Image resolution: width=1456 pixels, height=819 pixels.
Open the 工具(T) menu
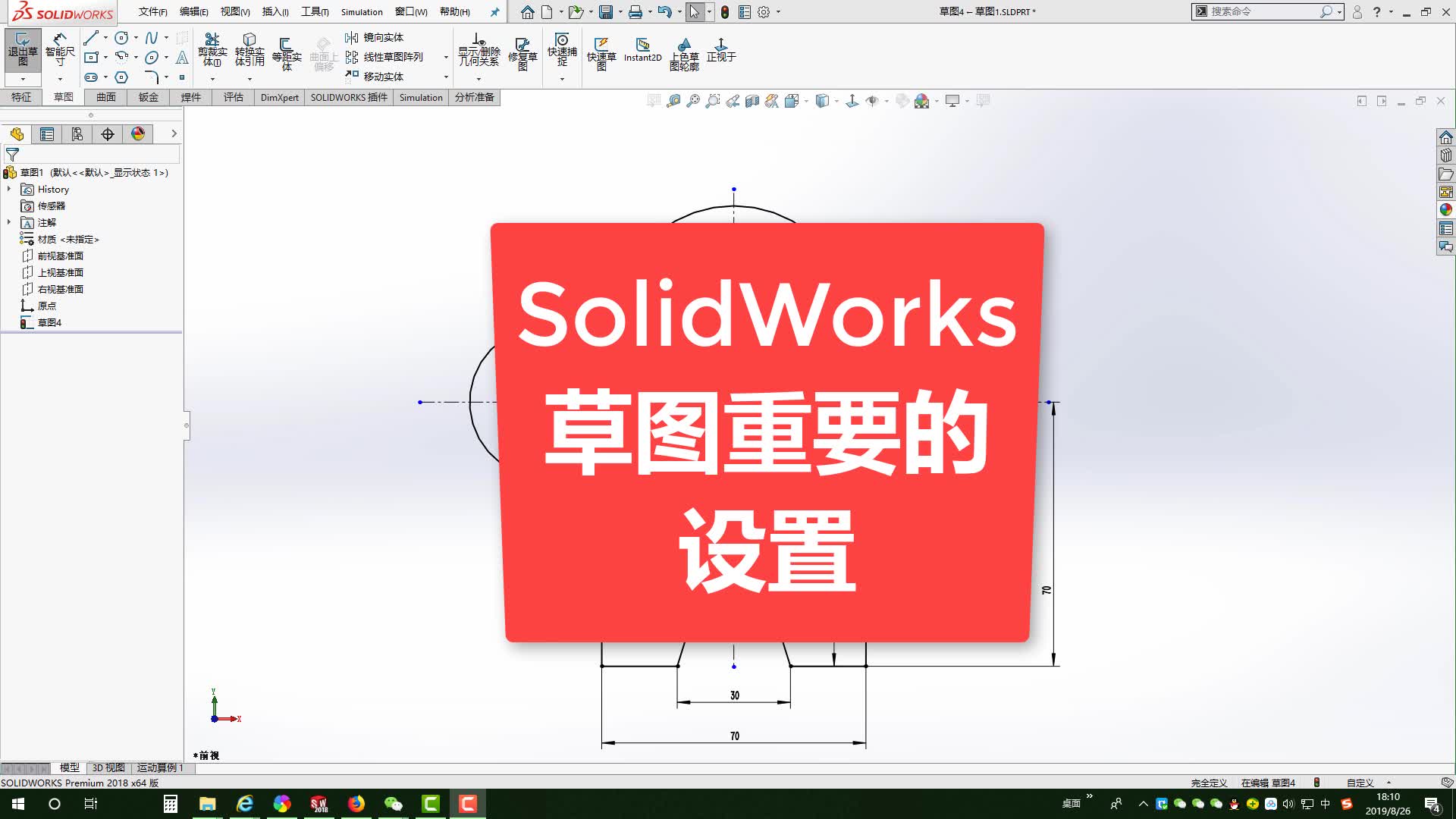(x=315, y=12)
